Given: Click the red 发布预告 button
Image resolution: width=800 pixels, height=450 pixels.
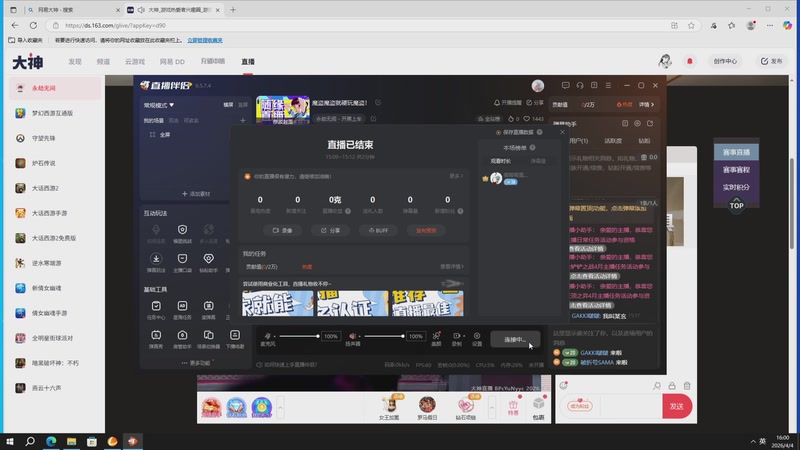Looking at the screenshot, I should tap(426, 231).
